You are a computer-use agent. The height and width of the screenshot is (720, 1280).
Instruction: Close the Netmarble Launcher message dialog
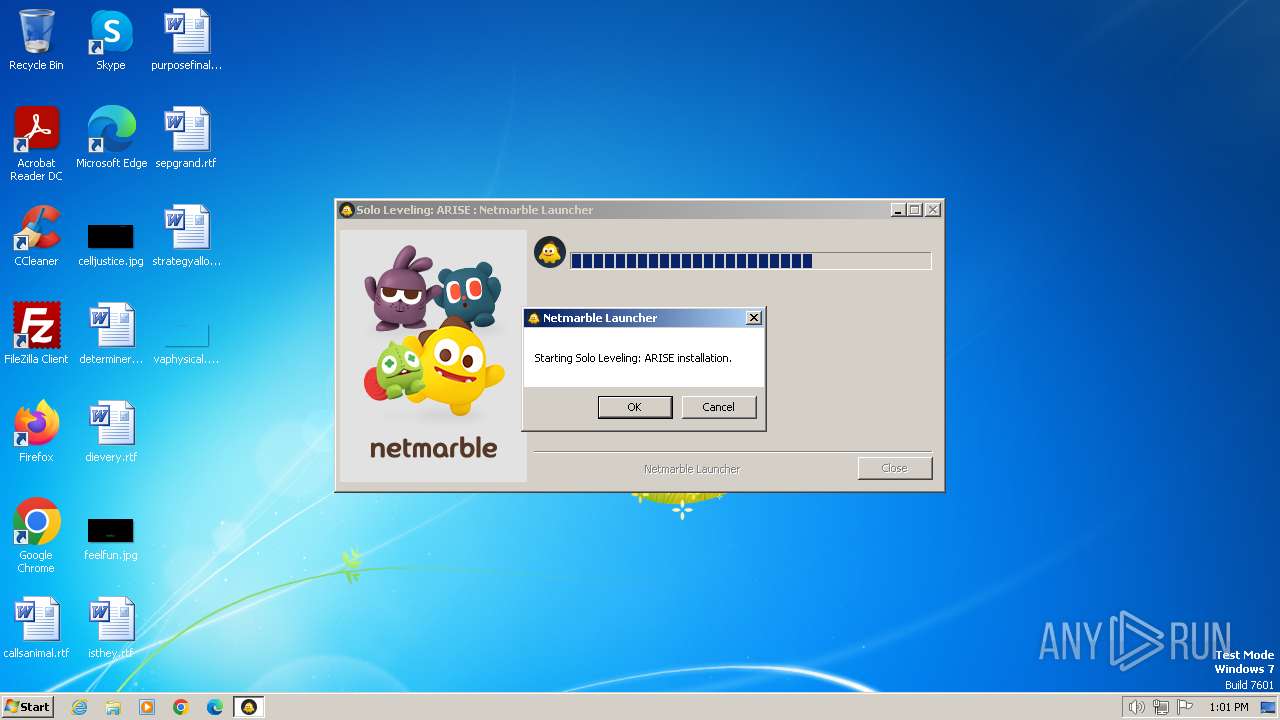[754, 318]
